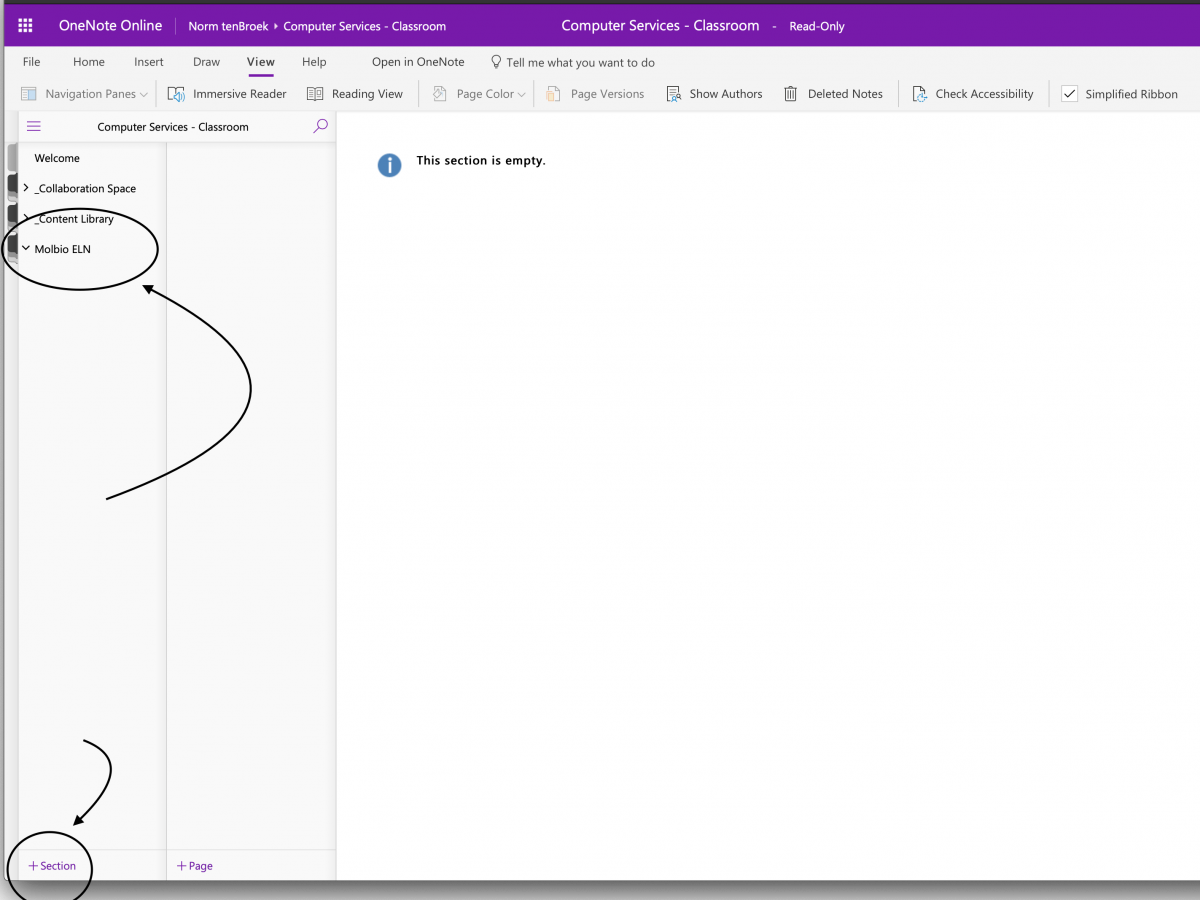This screenshot has width=1200, height=900.
Task: Open the Help tab
Action: pyautogui.click(x=314, y=62)
